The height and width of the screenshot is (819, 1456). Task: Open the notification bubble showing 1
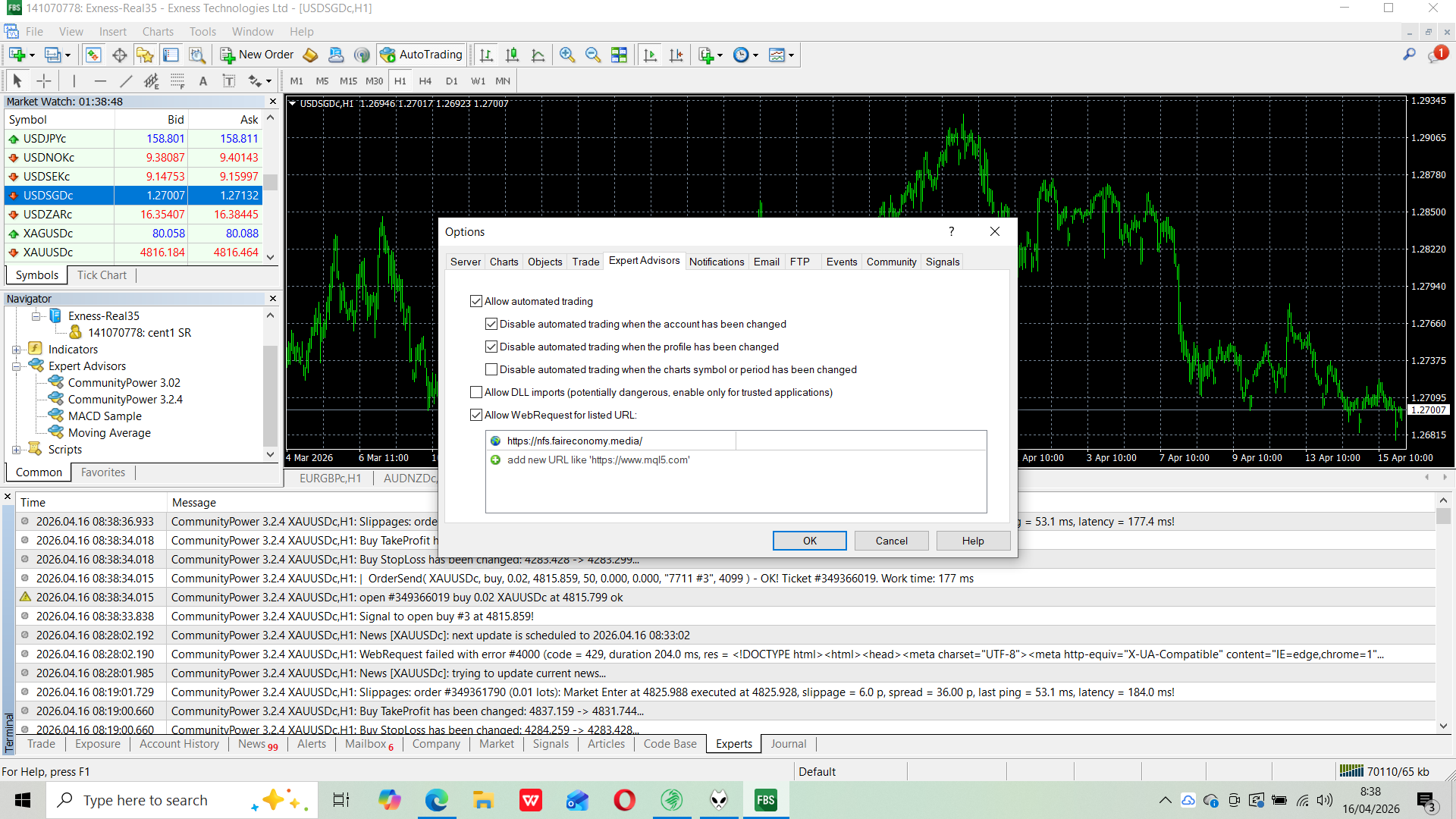[x=1437, y=55]
